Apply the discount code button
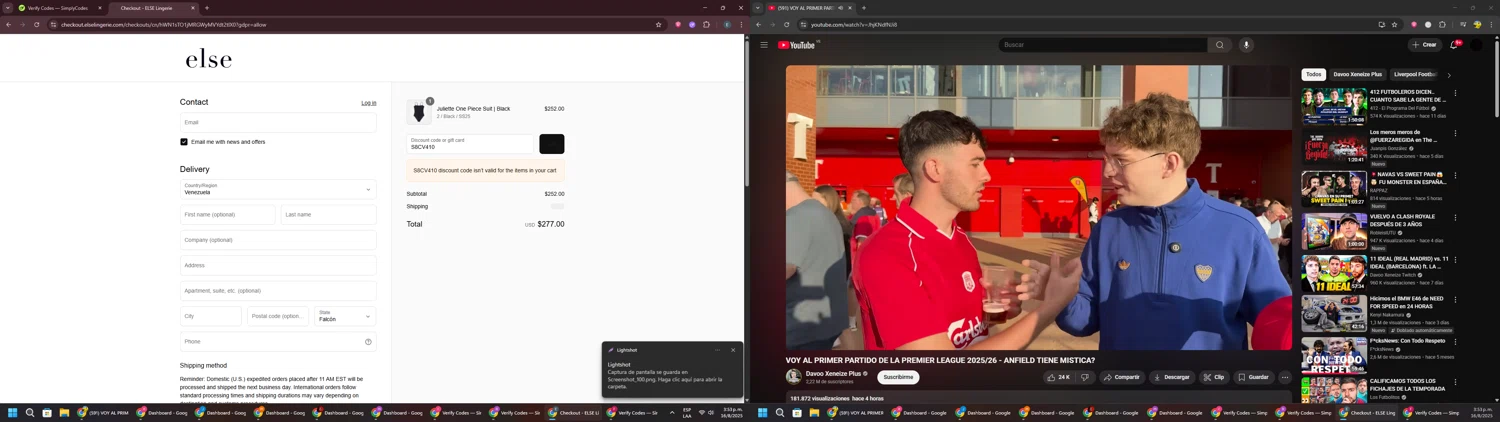 [x=552, y=144]
